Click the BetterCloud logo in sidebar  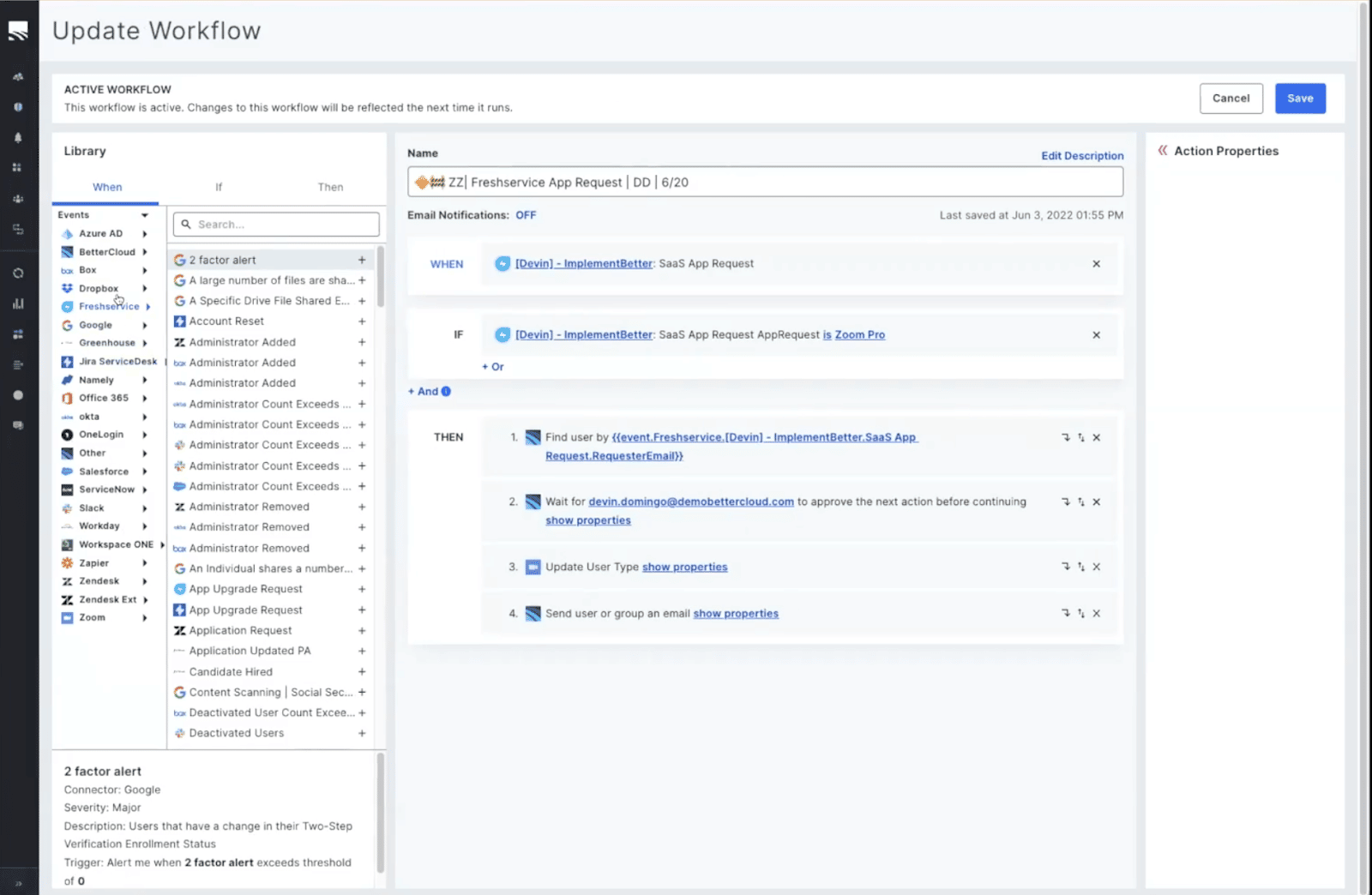tap(18, 31)
